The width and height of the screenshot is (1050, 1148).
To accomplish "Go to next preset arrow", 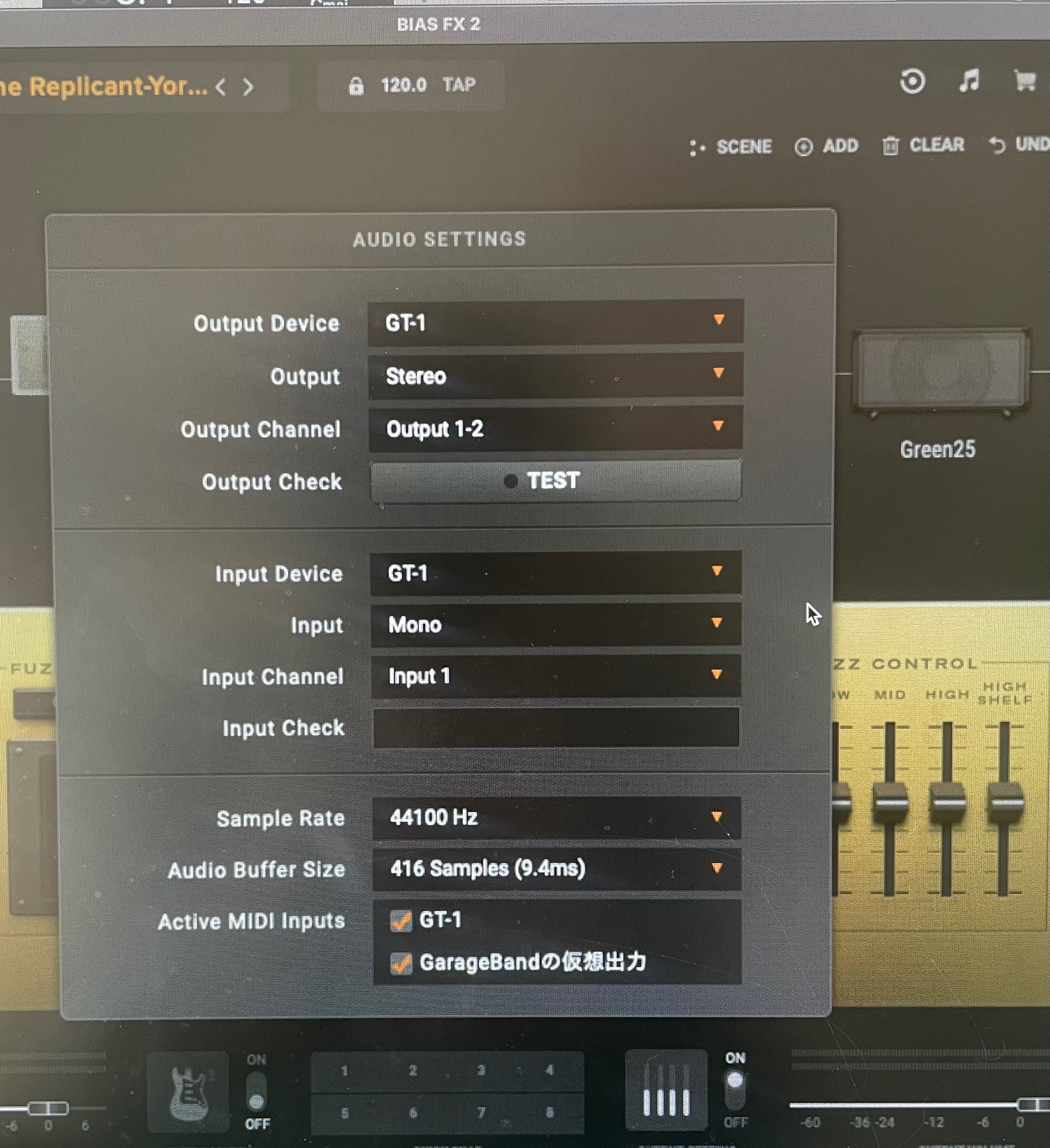I will [x=248, y=87].
